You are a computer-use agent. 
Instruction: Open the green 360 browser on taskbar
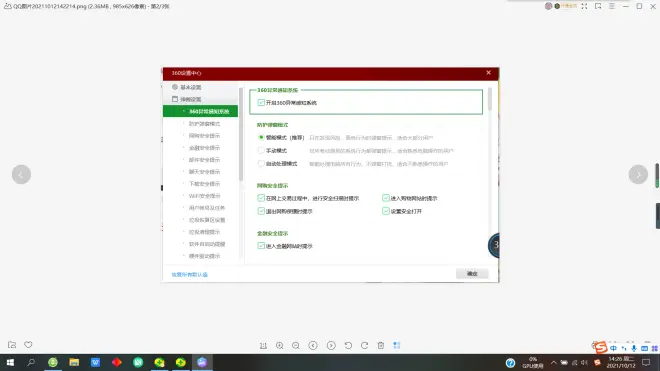[x=53, y=362]
